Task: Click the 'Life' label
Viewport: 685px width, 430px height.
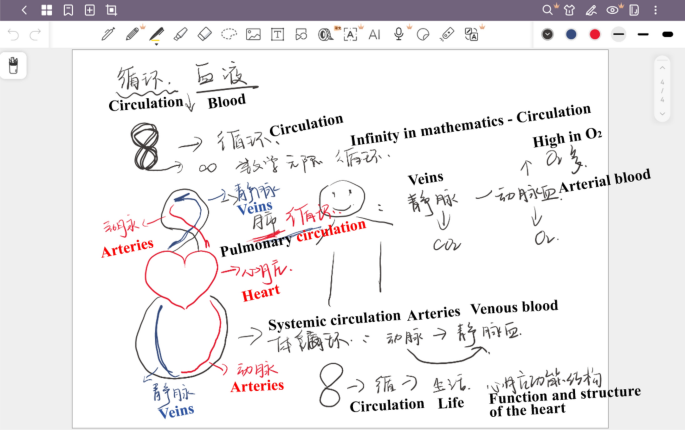Action: [x=451, y=403]
